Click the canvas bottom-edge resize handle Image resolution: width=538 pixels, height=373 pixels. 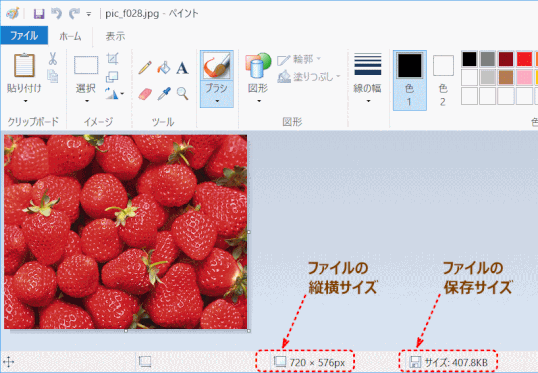126,331
